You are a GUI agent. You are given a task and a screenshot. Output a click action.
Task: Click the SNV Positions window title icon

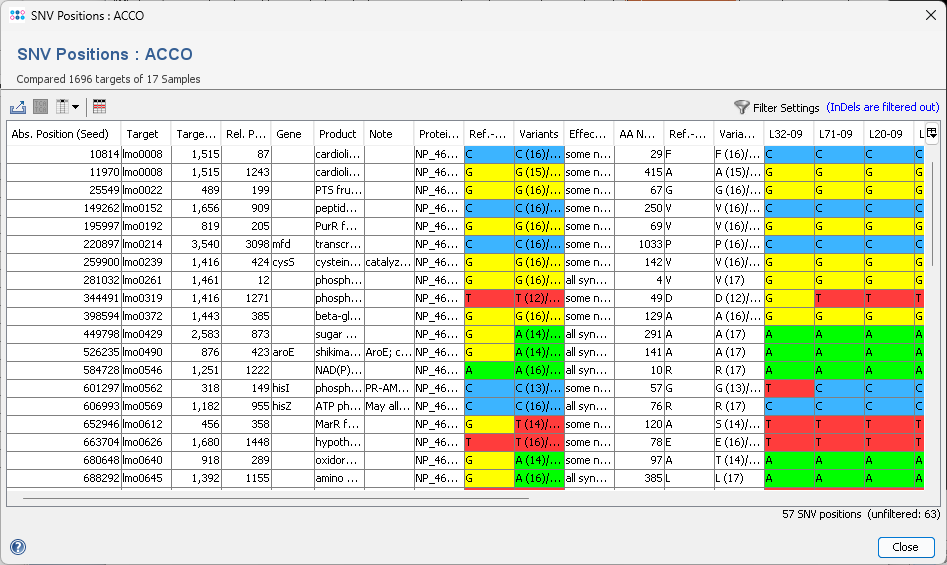(17, 15)
